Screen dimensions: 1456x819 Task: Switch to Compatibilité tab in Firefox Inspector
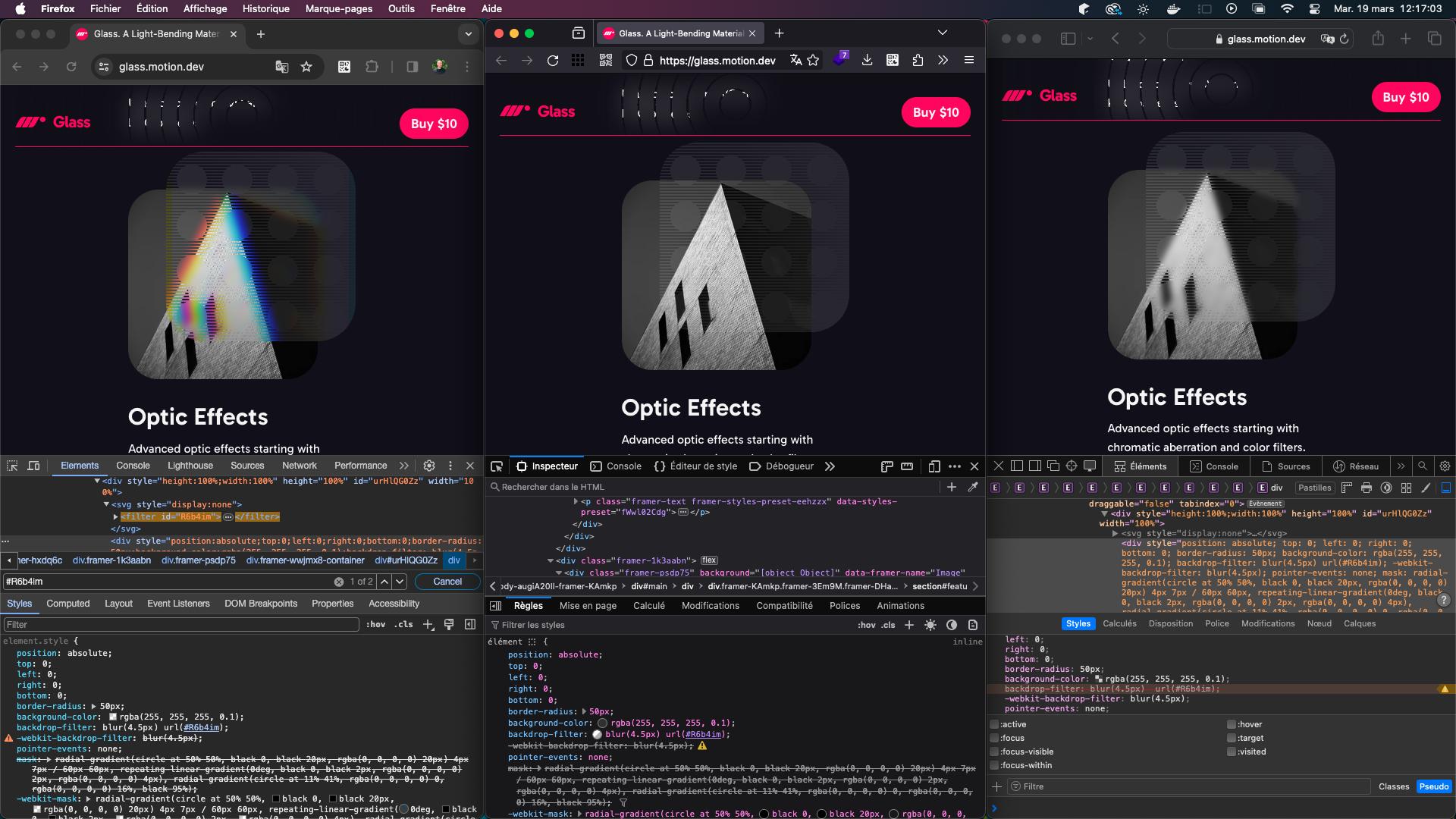pos(785,606)
